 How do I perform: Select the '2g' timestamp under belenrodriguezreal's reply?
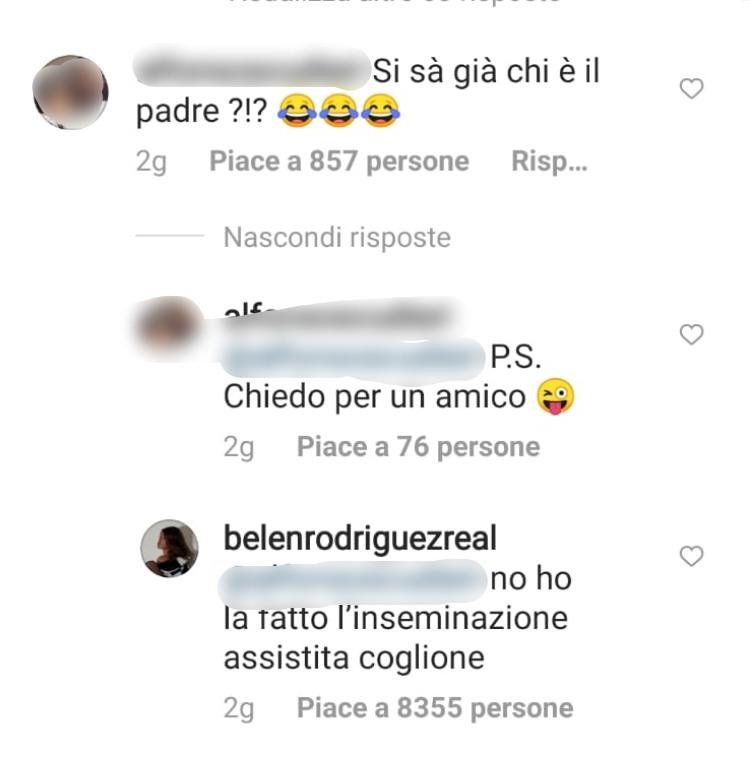(x=239, y=709)
